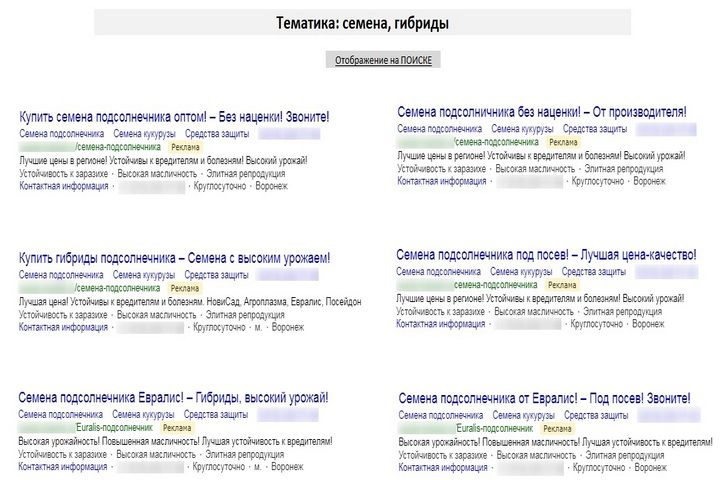Open "Контактная информация" under "Купить гибриды подсолнечника" ad
This screenshot has width=720, height=480.
pos(63,327)
